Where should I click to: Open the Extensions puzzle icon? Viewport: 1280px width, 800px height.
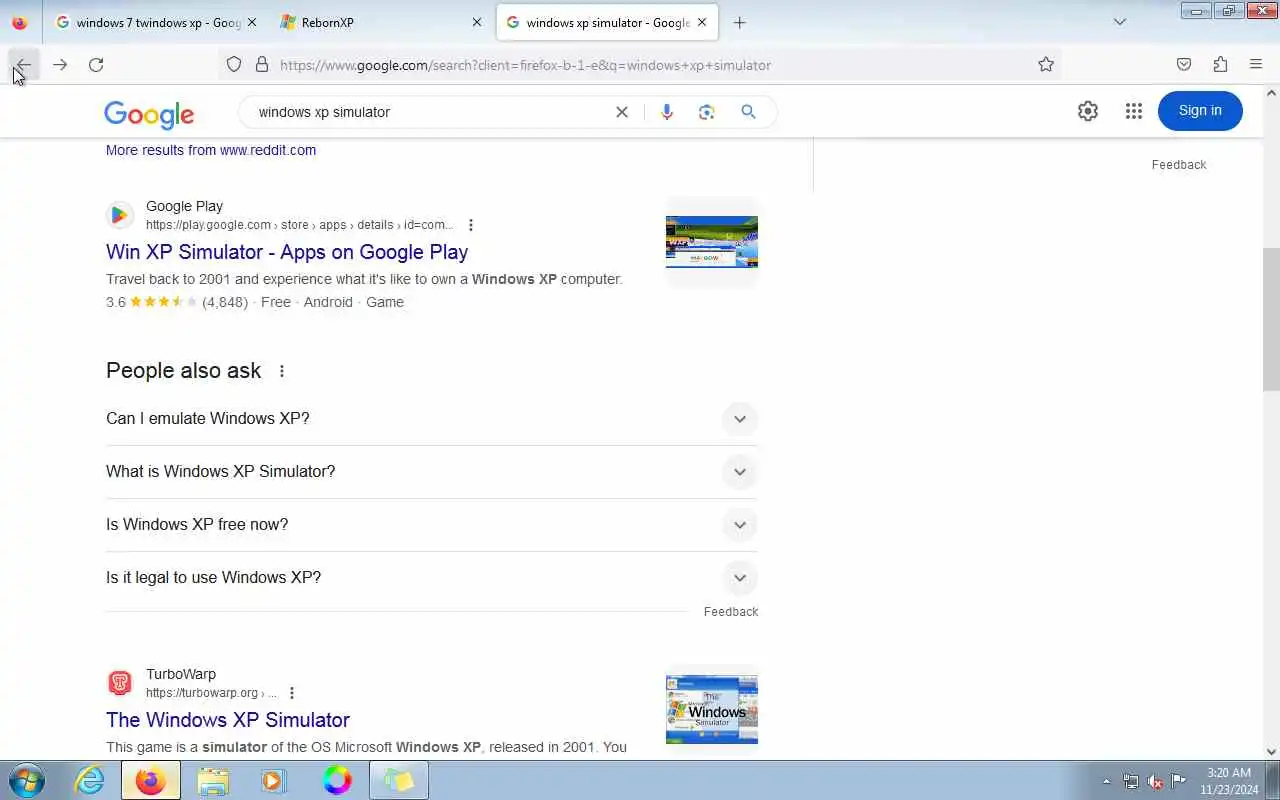tap(1220, 65)
